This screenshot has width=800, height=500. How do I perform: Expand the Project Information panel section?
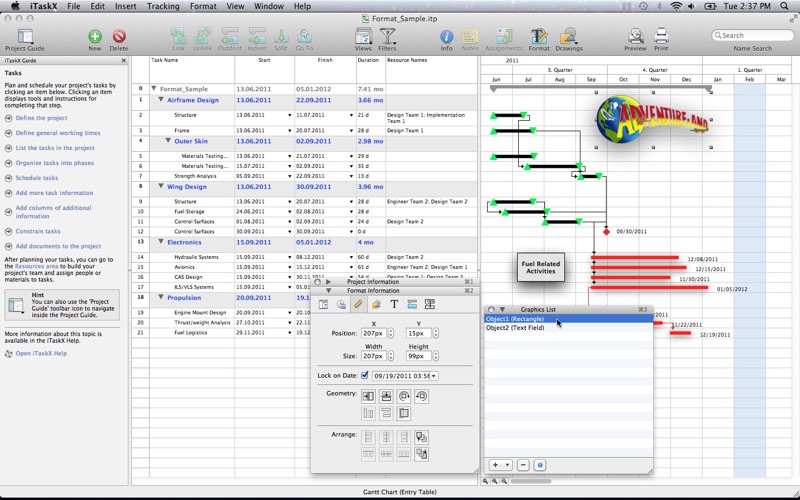[329, 282]
